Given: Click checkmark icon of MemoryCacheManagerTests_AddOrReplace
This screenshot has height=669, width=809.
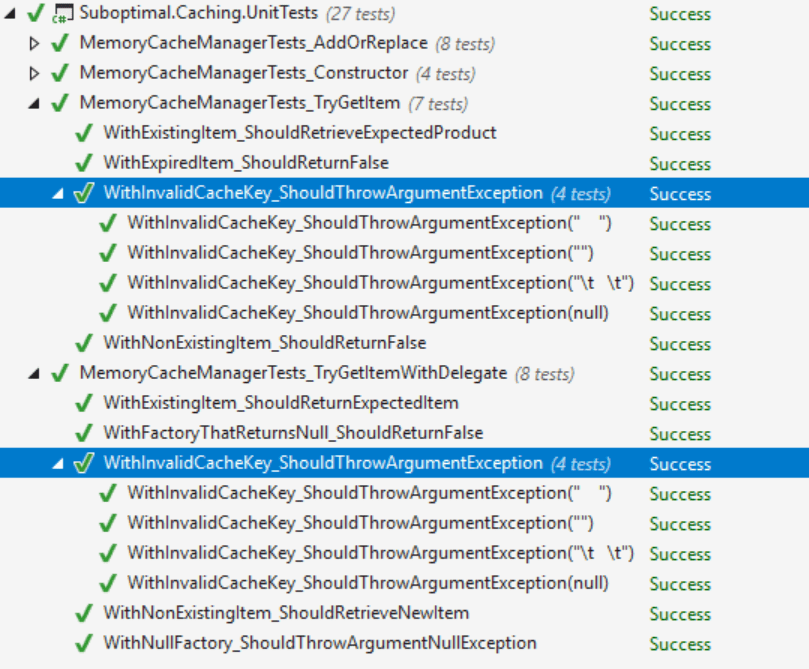Looking at the screenshot, I should pyautogui.click(x=60, y=43).
